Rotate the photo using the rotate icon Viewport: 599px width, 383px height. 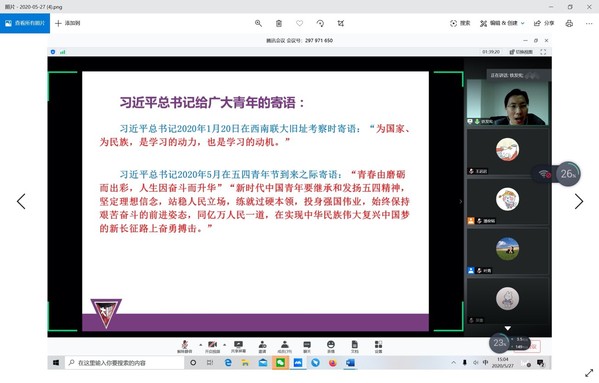tap(320, 23)
